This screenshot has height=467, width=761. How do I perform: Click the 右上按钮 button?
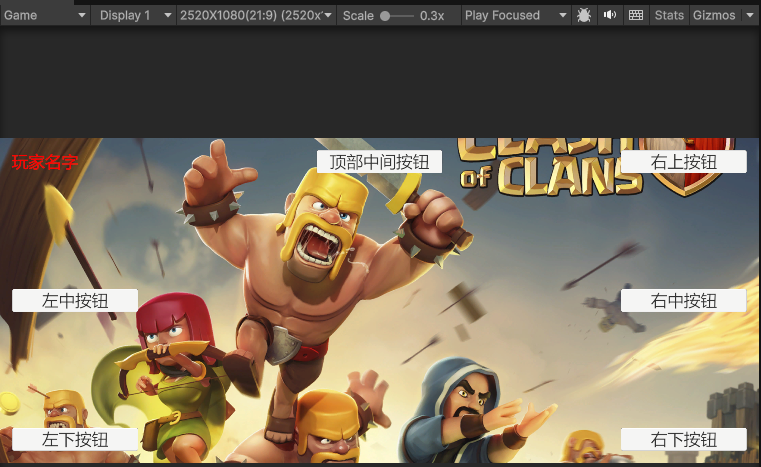click(683, 162)
